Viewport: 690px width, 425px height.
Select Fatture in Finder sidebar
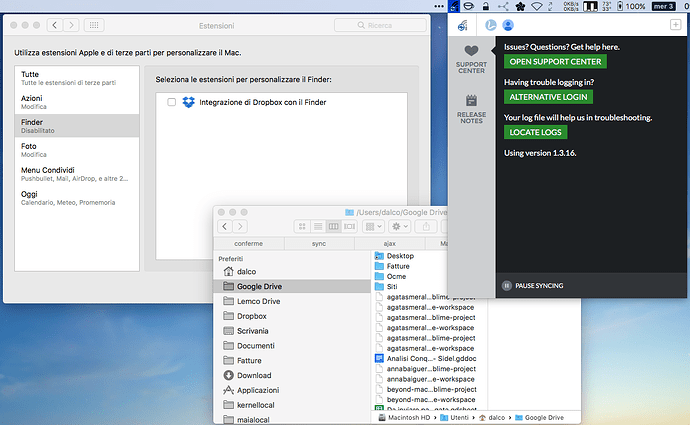pos(292,360)
